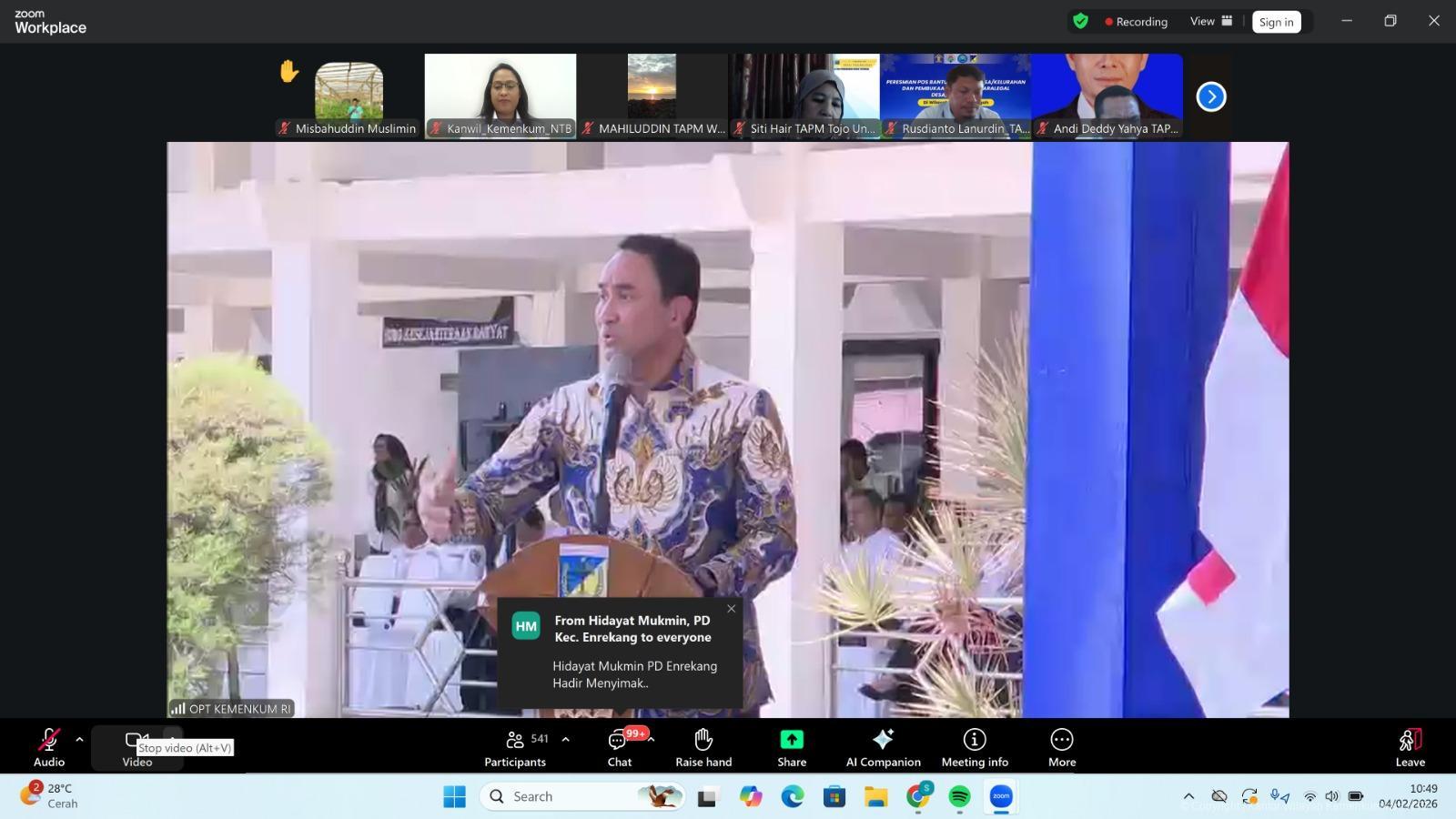Open the Participants panel
The image size is (1456, 819).
point(515,747)
